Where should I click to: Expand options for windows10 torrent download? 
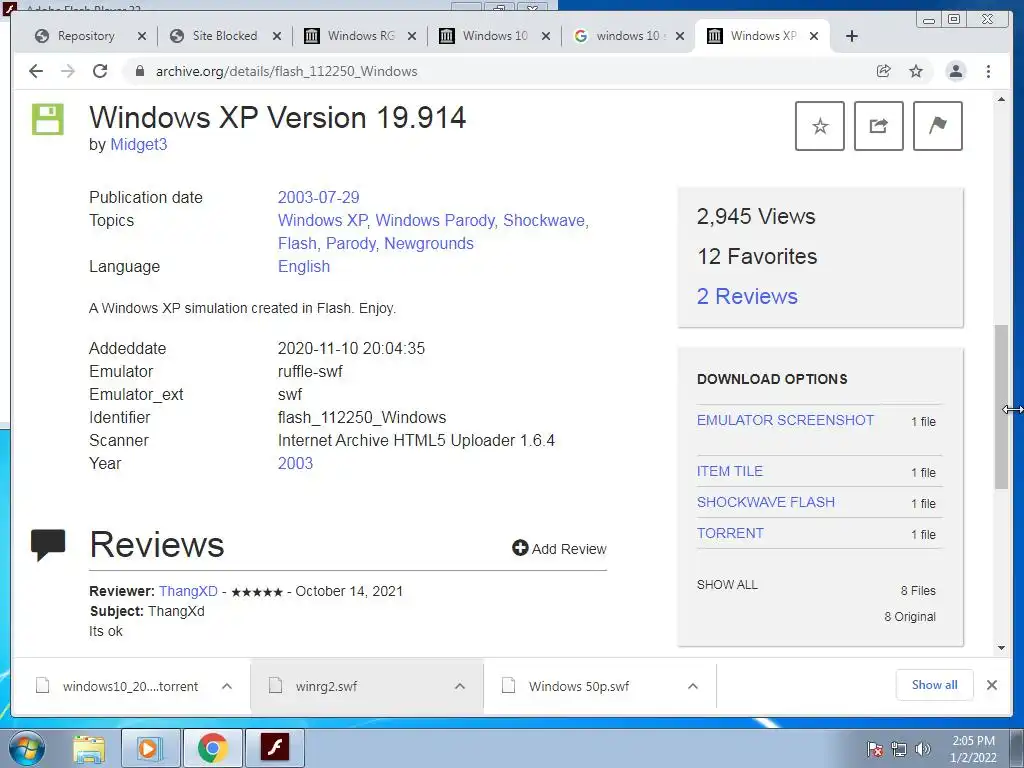coord(227,686)
